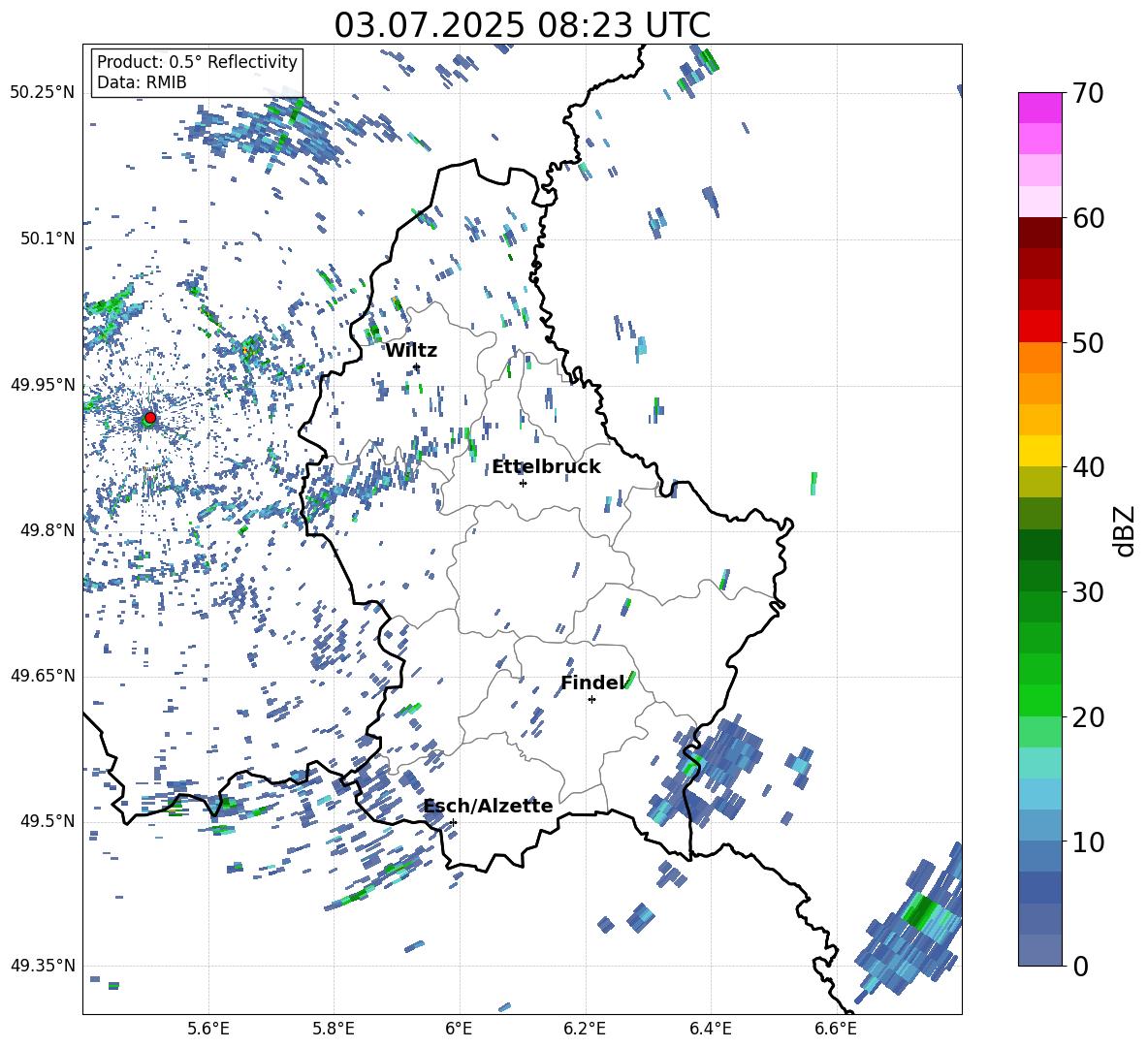Click the colorbar tick label 20
The height and width of the screenshot is (1048, 1148).
pos(1088,716)
